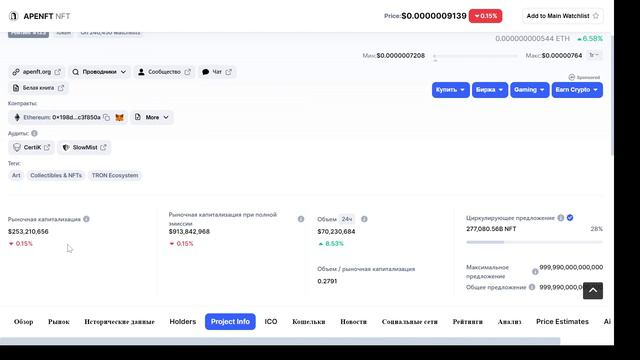Open the Сообщество link
This screenshot has height=360, width=640.
coord(164,72)
